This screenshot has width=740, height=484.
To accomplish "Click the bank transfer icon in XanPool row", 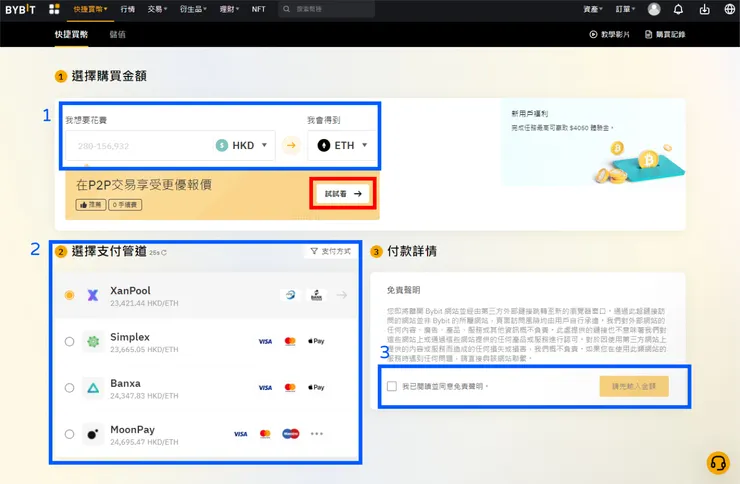I will tap(317, 295).
